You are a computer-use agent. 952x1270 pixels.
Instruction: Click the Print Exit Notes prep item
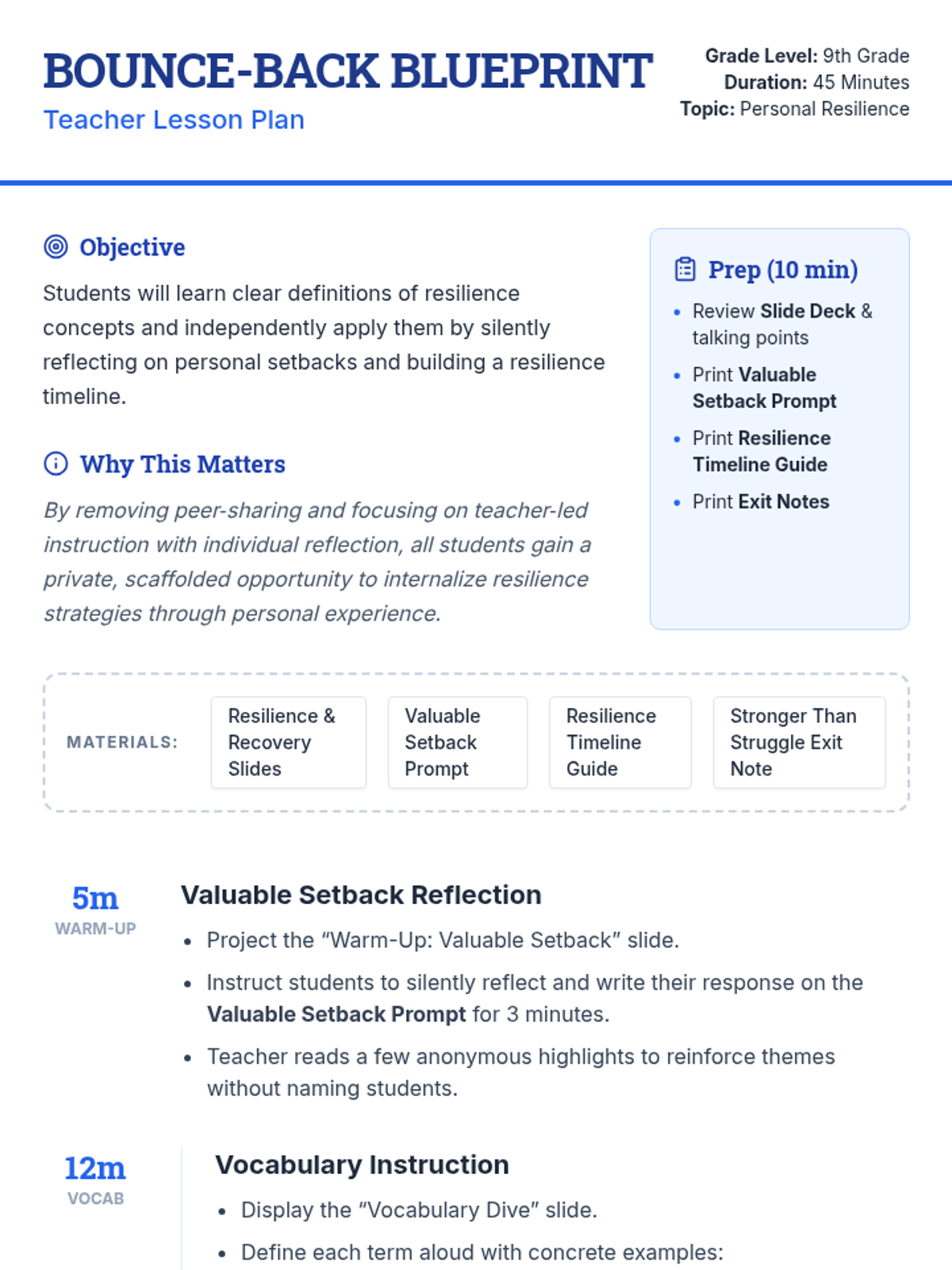click(x=760, y=502)
